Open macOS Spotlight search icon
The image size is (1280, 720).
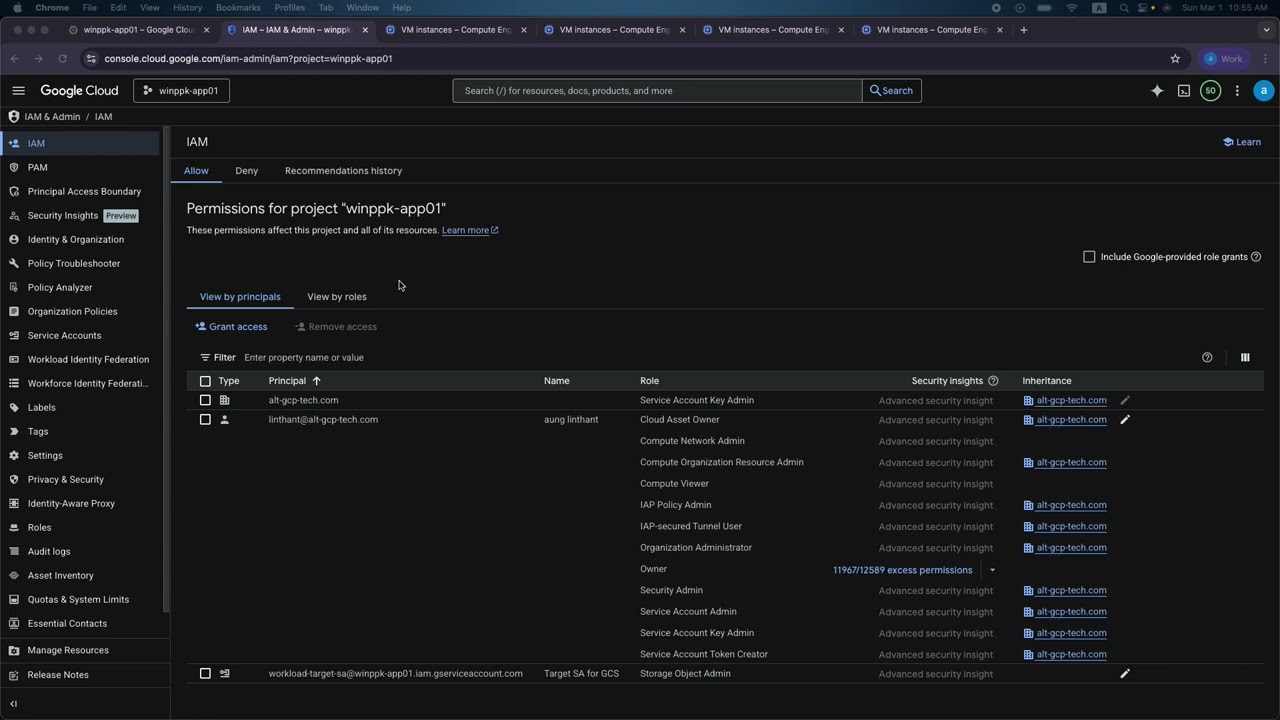pyautogui.click(x=1124, y=7)
